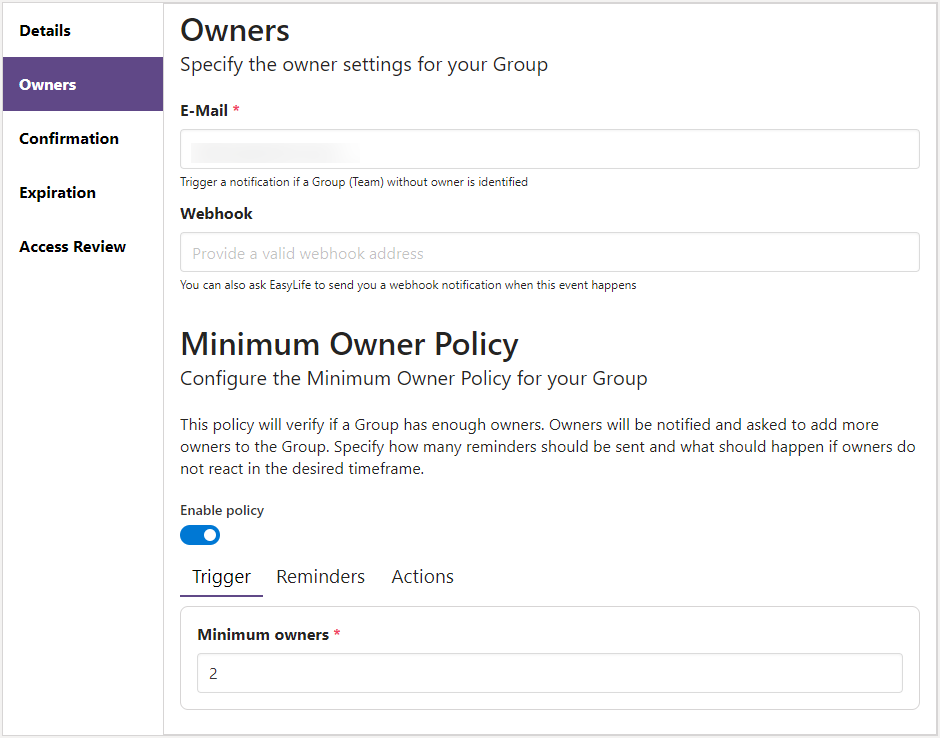
Task: Click the owner notification helper text
Action: [x=352, y=182]
